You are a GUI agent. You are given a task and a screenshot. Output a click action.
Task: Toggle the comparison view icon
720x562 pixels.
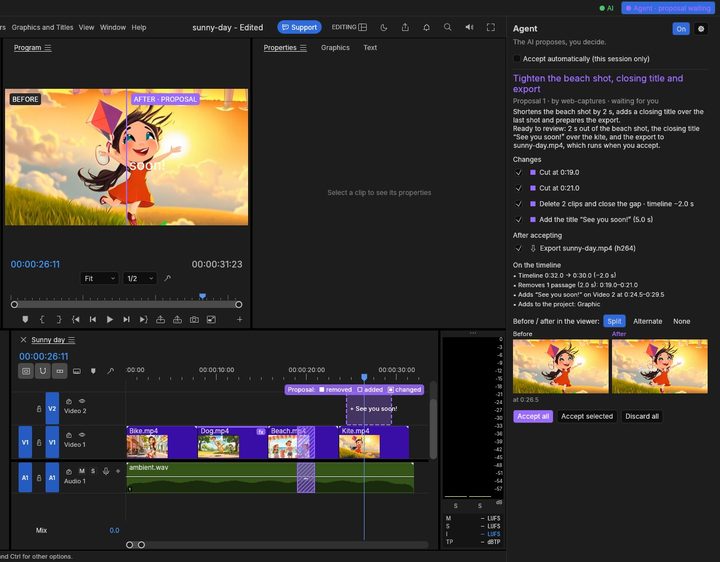[211, 320]
